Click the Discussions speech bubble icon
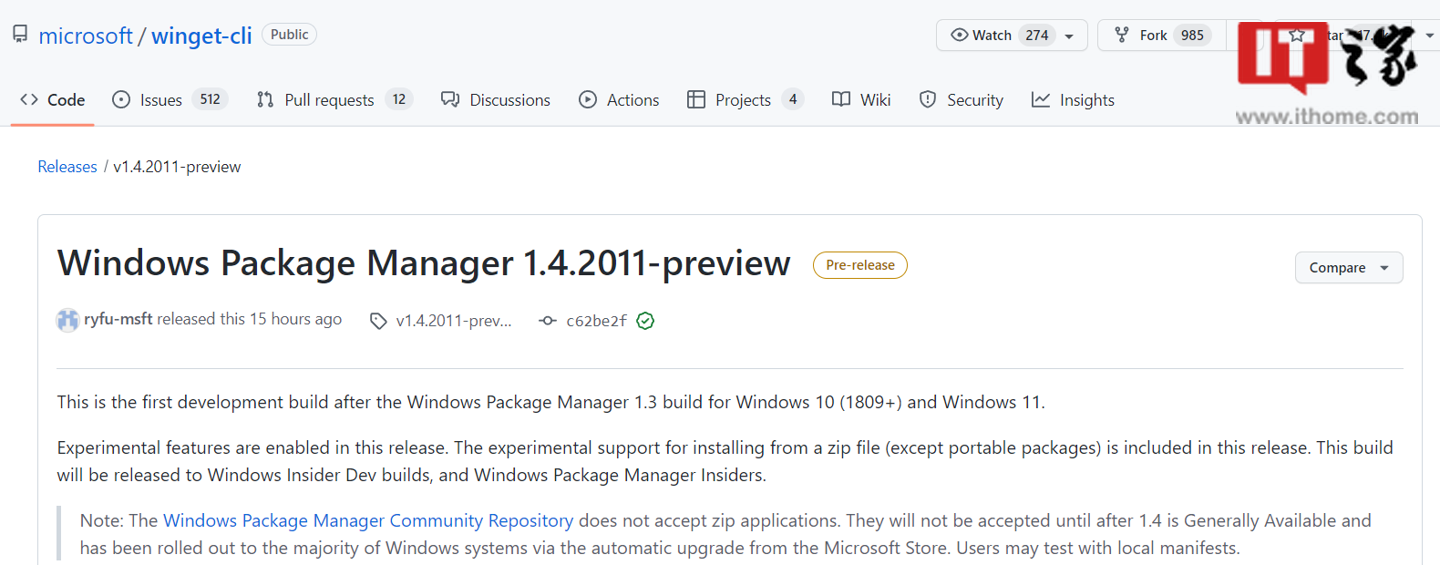 pos(450,100)
